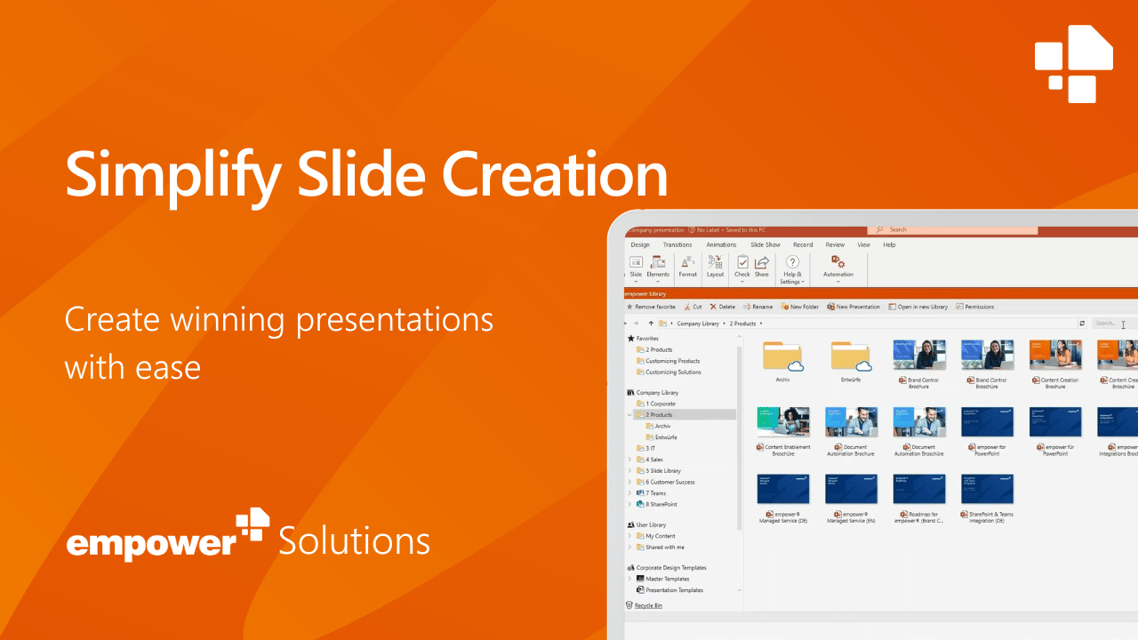Open the Help ribbon tab
This screenshot has width=1138, height=640.
[889, 245]
